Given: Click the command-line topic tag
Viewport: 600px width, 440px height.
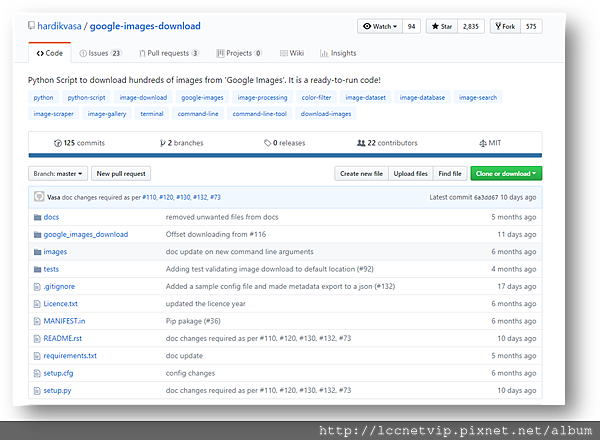Looking at the screenshot, I should tap(198, 114).
